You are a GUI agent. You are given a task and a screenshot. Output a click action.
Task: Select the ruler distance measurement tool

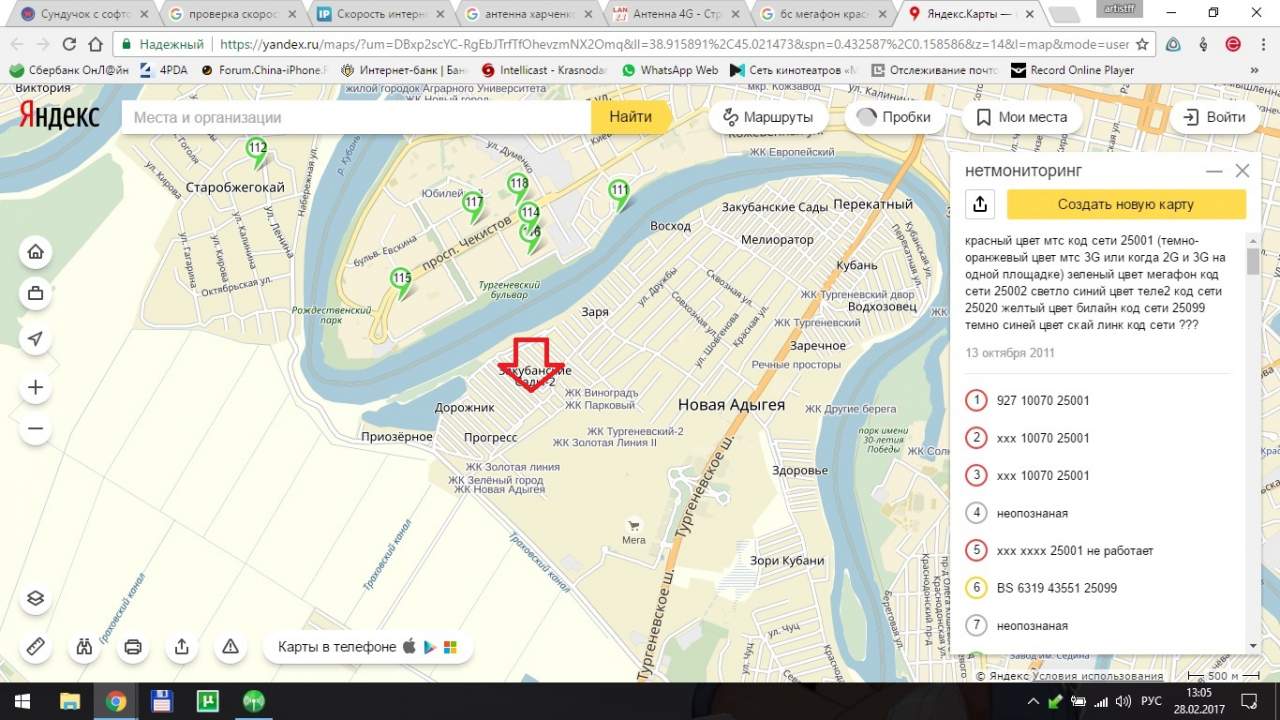(x=36, y=647)
